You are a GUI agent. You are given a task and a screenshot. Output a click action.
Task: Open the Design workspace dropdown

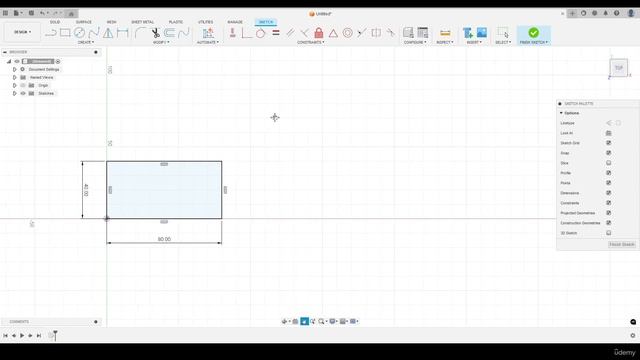pyautogui.click(x=22, y=32)
